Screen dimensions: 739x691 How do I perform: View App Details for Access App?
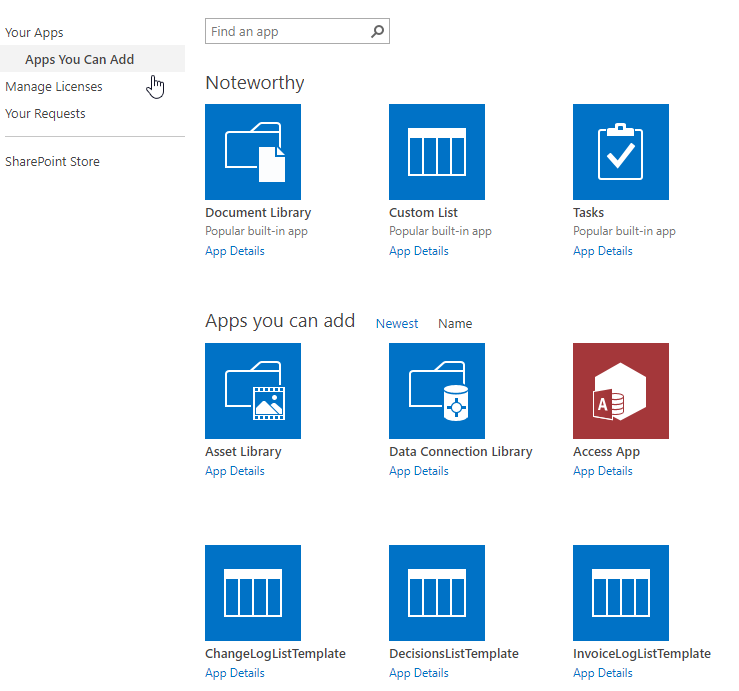click(x=603, y=471)
